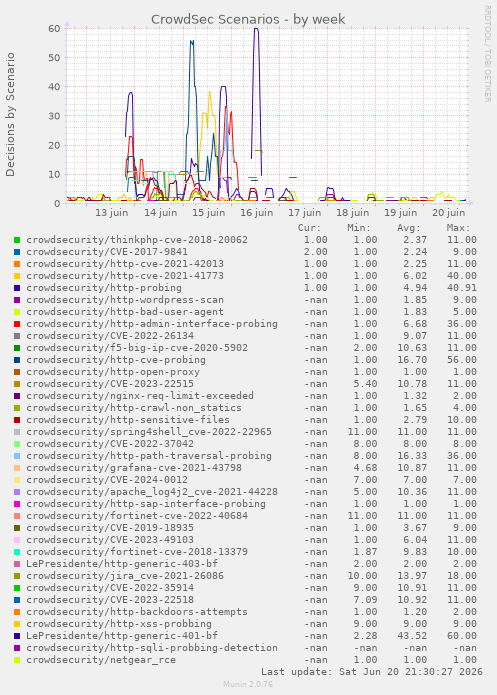The height and width of the screenshot is (695, 497).
Task: Click legend entry crowdsecurity/http-probing
Action: 104,288
